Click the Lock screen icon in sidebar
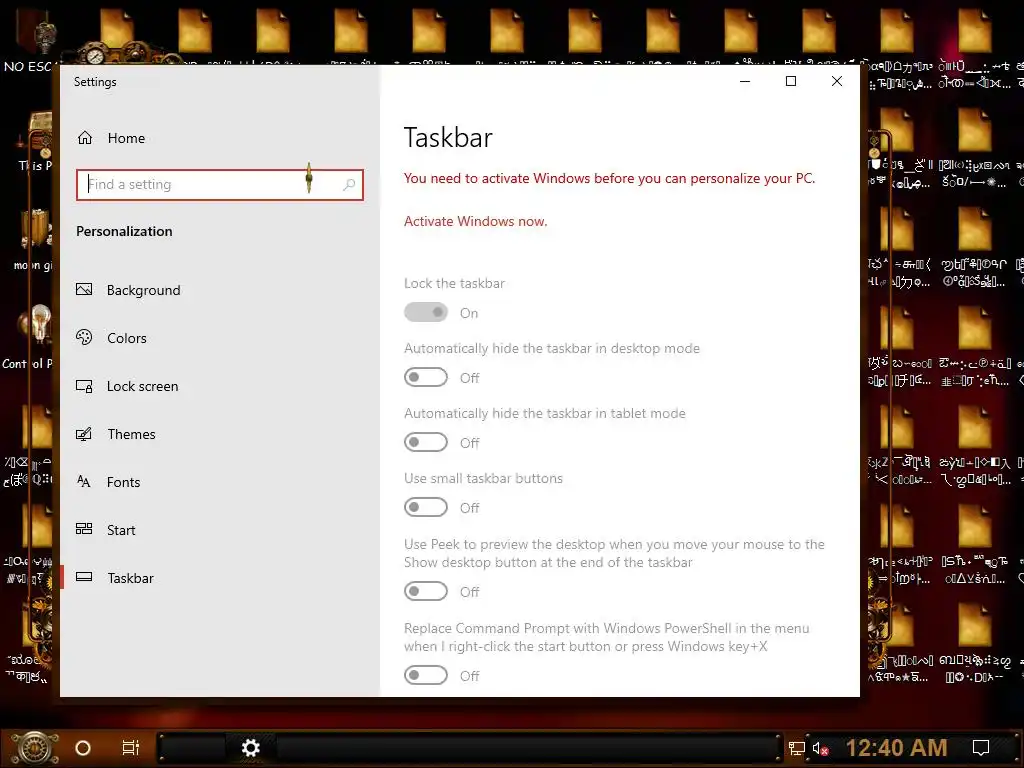1024x768 pixels. pyautogui.click(x=84, y=386)
